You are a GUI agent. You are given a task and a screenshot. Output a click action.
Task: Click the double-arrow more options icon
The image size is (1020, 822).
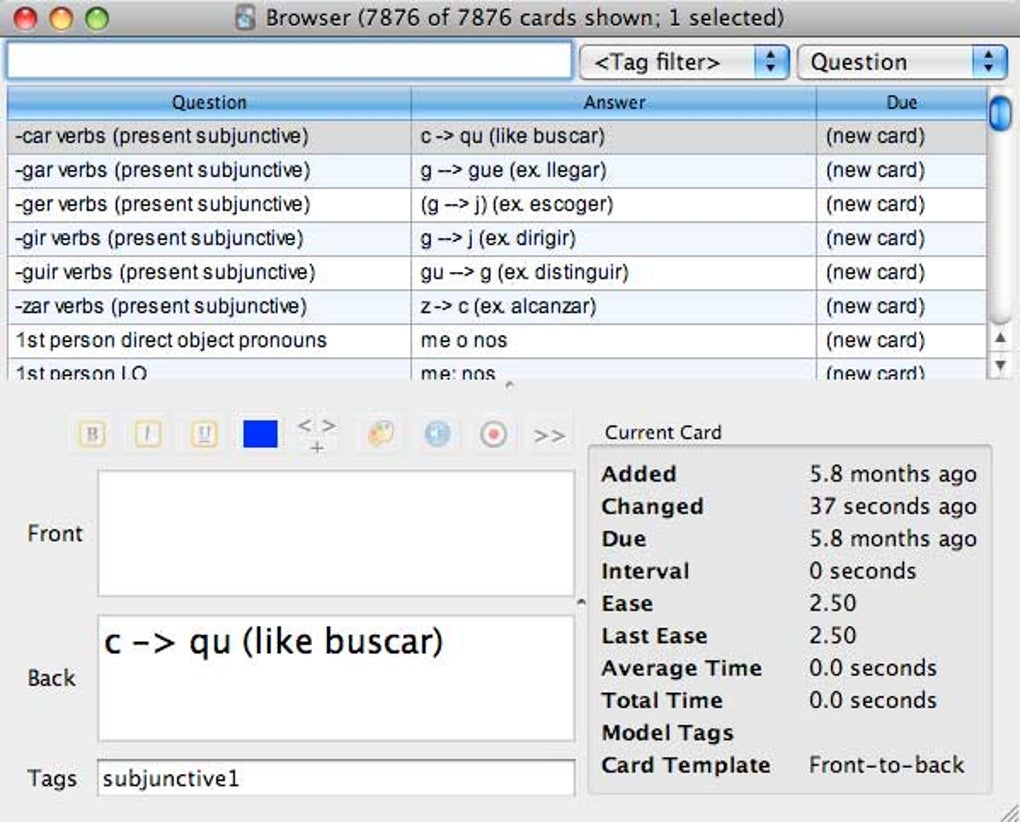point(549,435)
